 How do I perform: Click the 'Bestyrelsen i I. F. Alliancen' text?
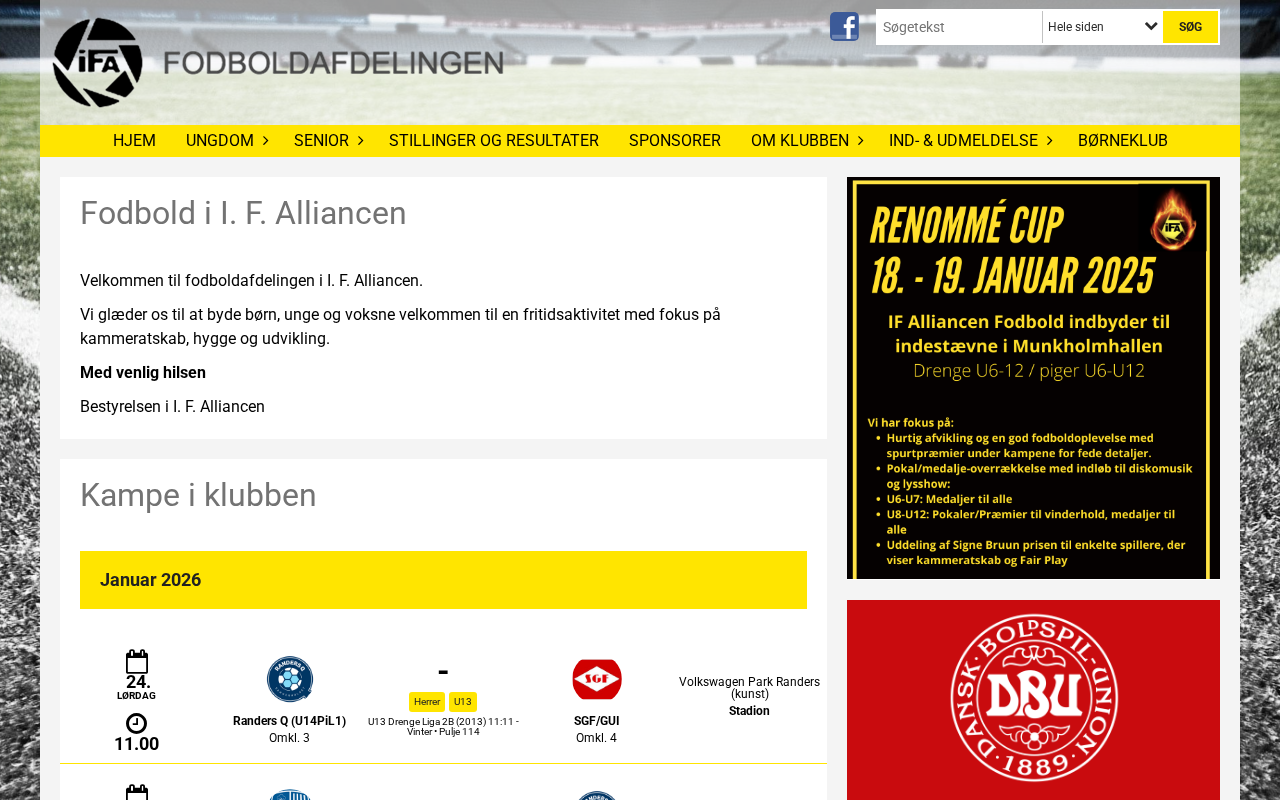click(x=172, y=407)
